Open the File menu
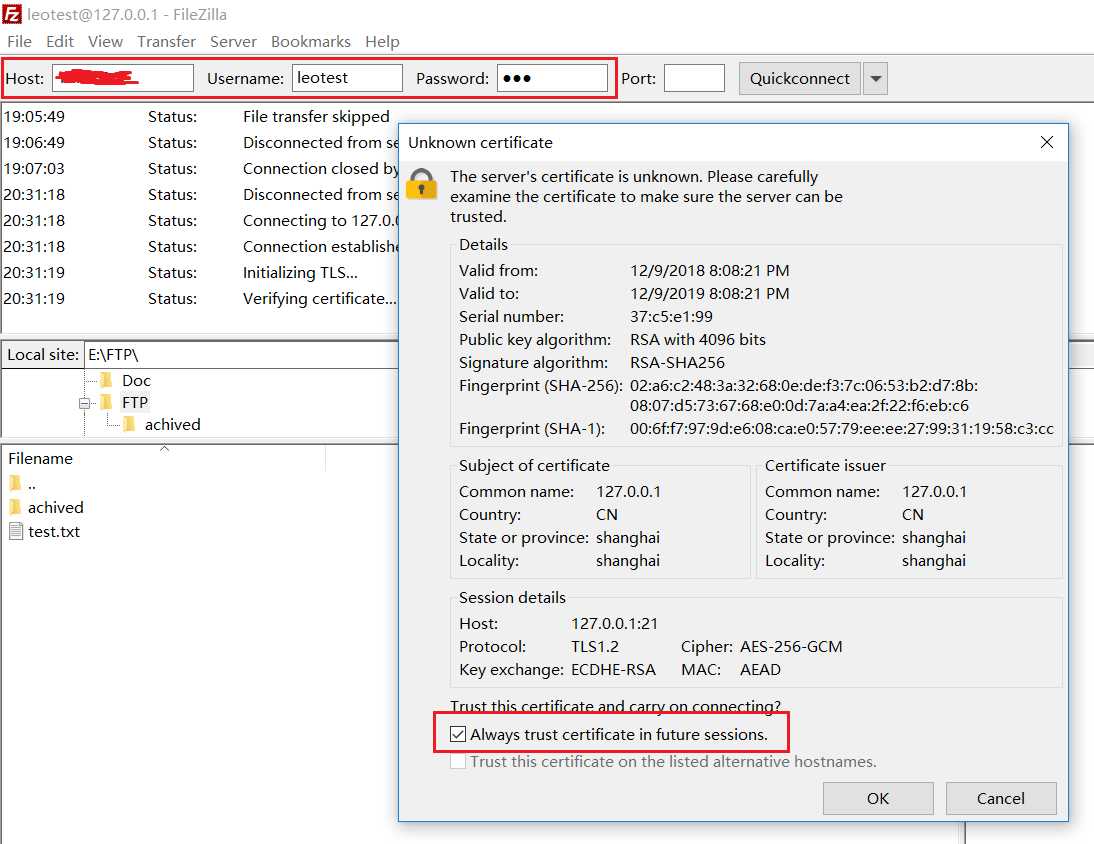Screen dimensions: 1094x844 click(x=20, y=42)
